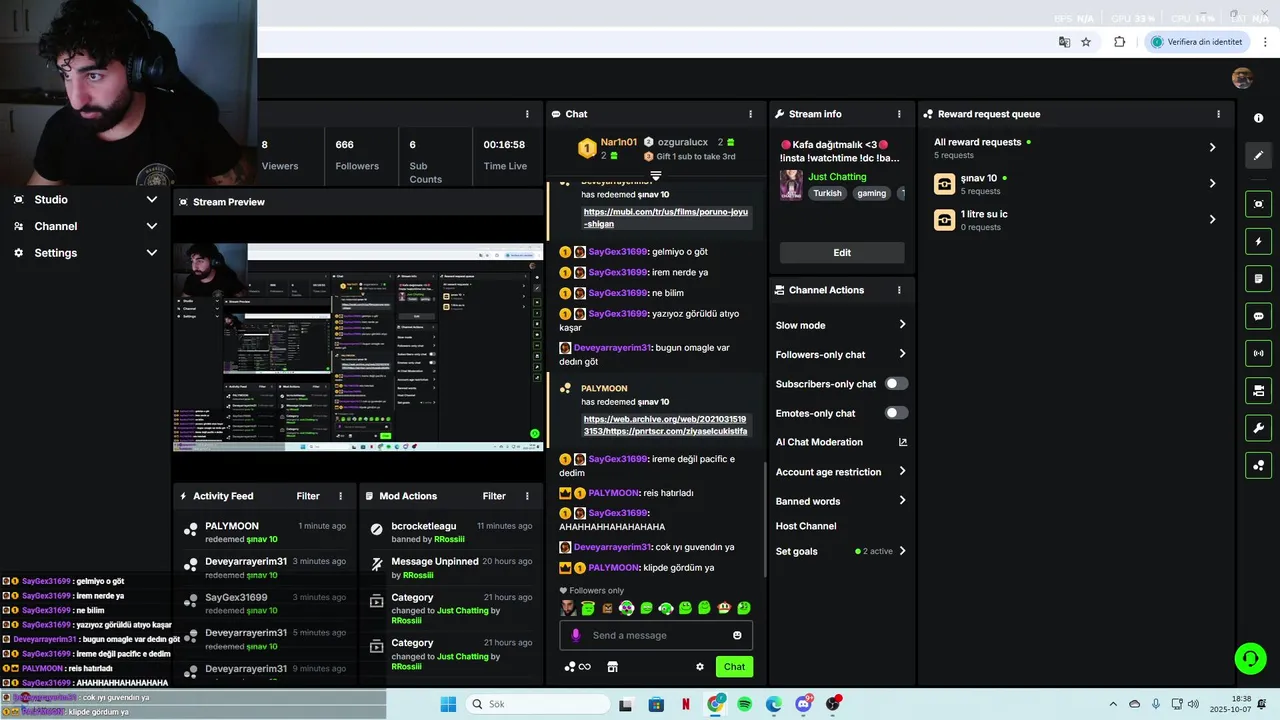
Task: Click the Send a message input field
Action: tap(656, 635)
